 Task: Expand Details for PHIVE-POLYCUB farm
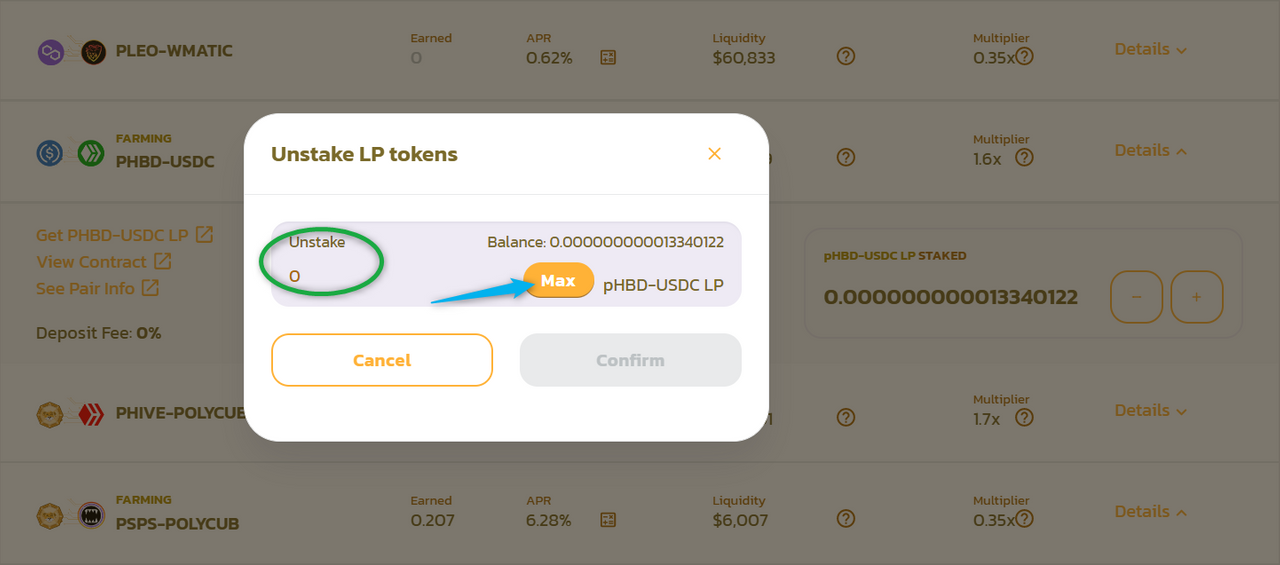pyautogui.click(x=1151, y=410)
